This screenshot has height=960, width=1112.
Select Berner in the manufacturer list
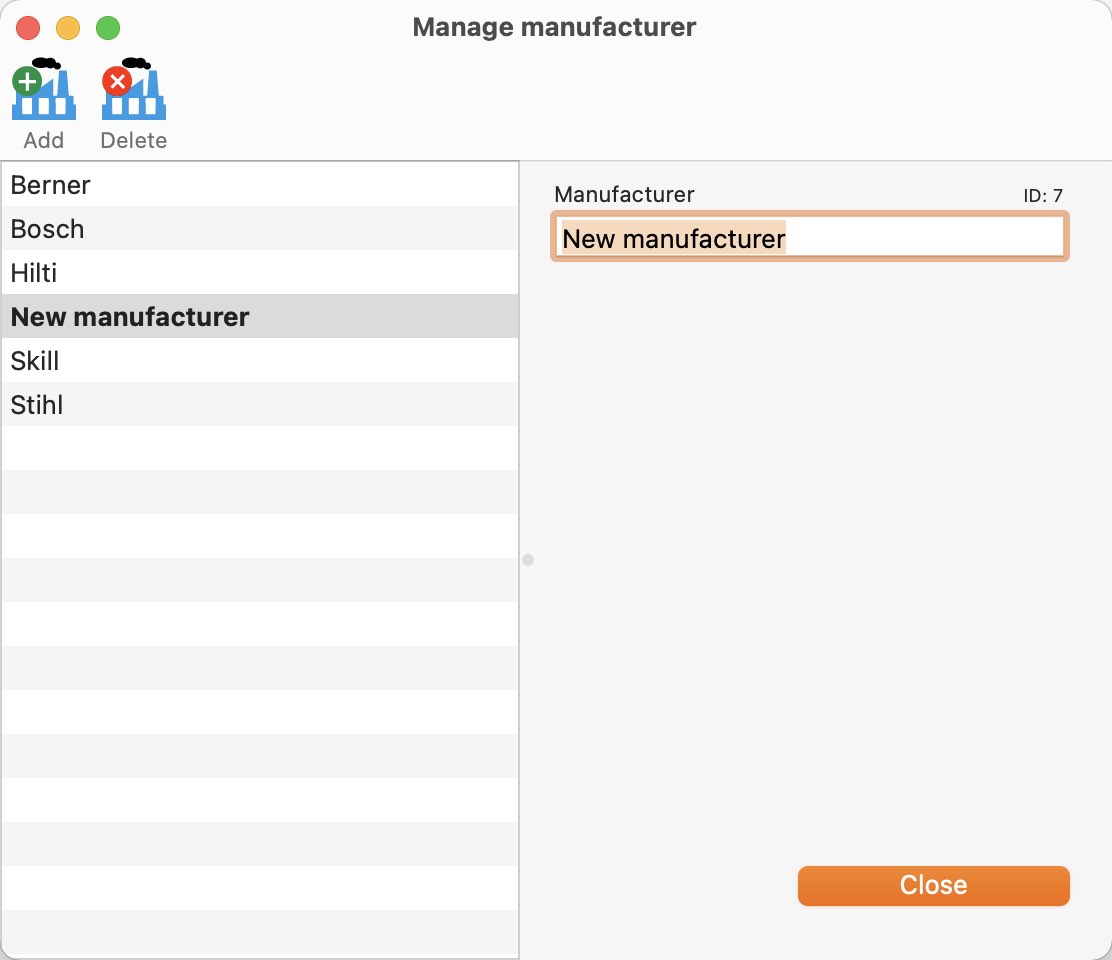point(260,185)
